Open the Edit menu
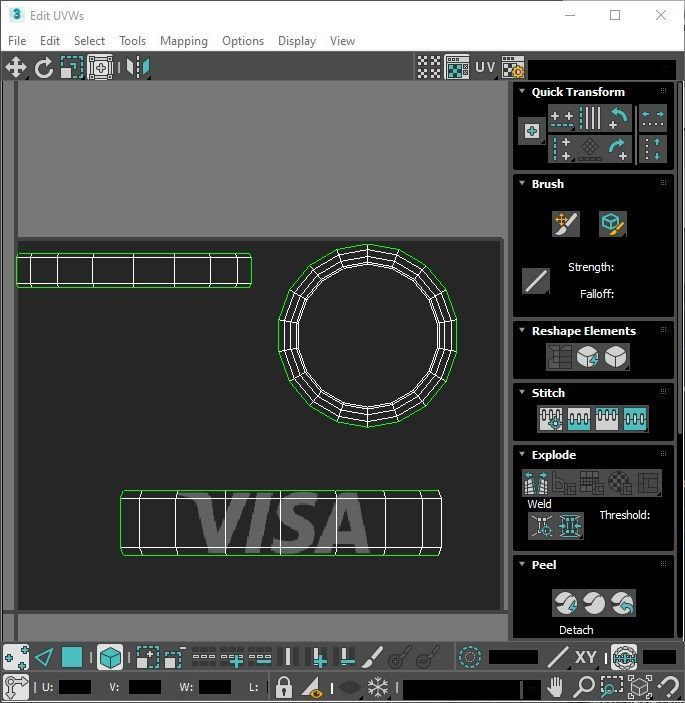 pos(50,41)
